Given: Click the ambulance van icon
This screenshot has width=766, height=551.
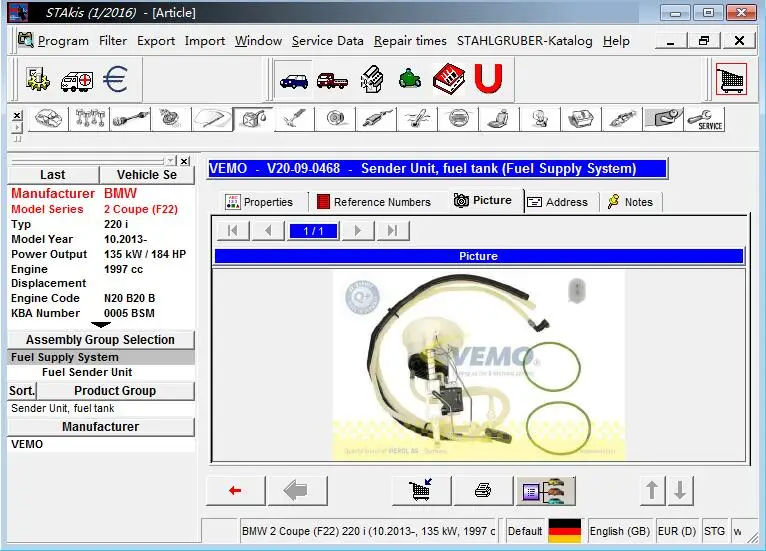Looking at the screenshot, I should click(x=77, y=80).
